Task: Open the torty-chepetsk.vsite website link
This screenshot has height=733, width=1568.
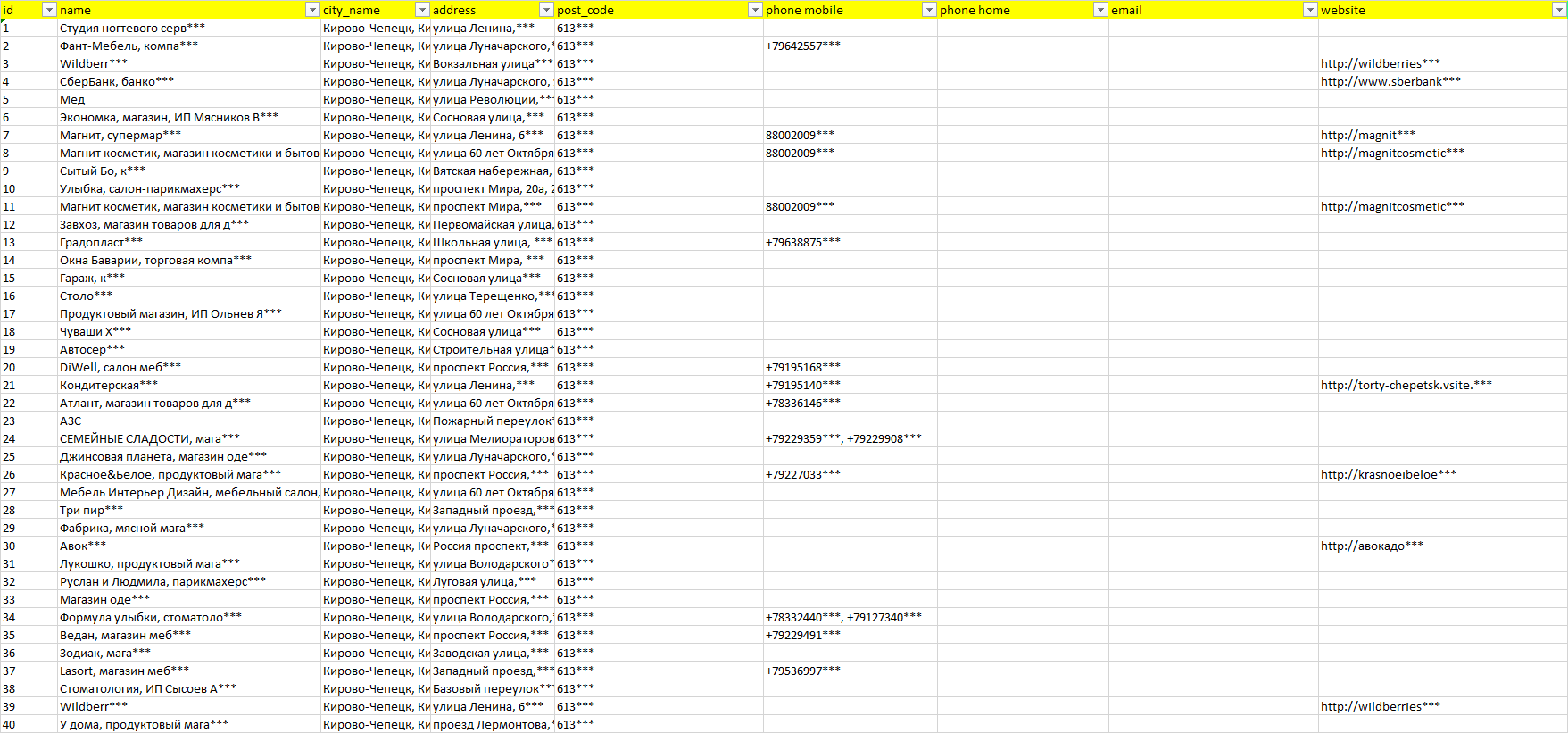Action: (1406, 385)
